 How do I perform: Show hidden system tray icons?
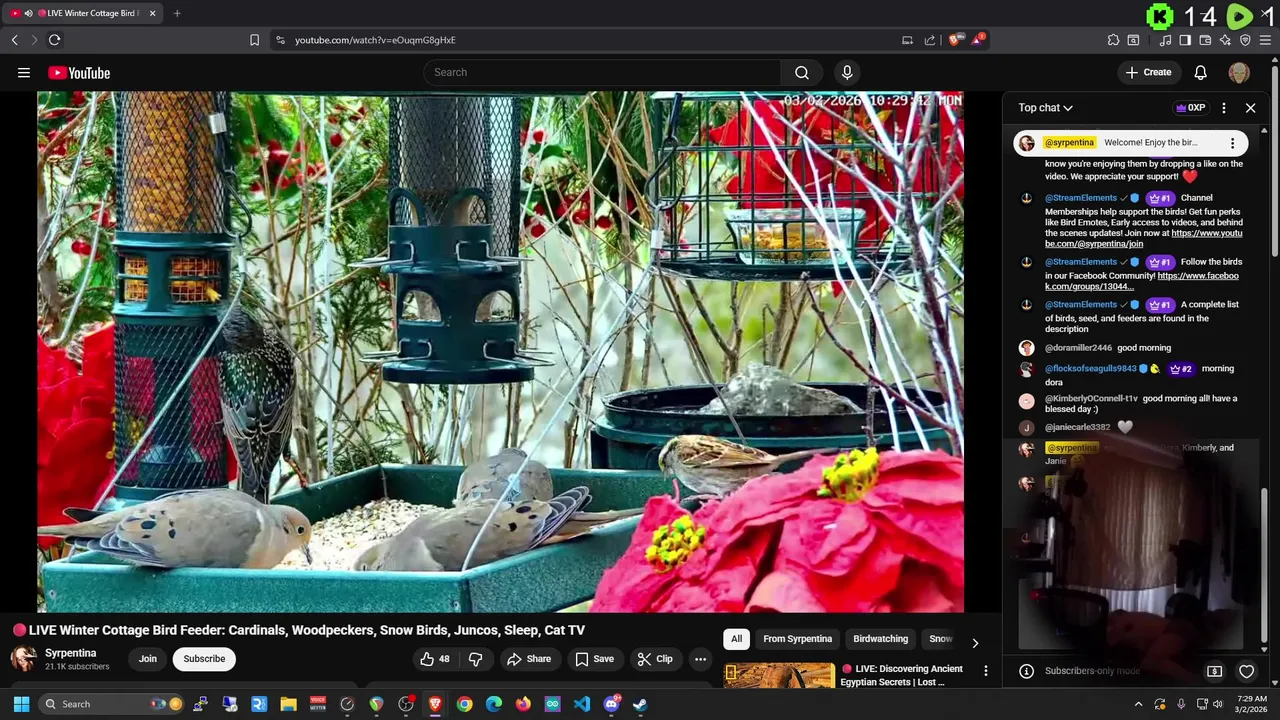pyautogui.click(x=1138, y=704)
